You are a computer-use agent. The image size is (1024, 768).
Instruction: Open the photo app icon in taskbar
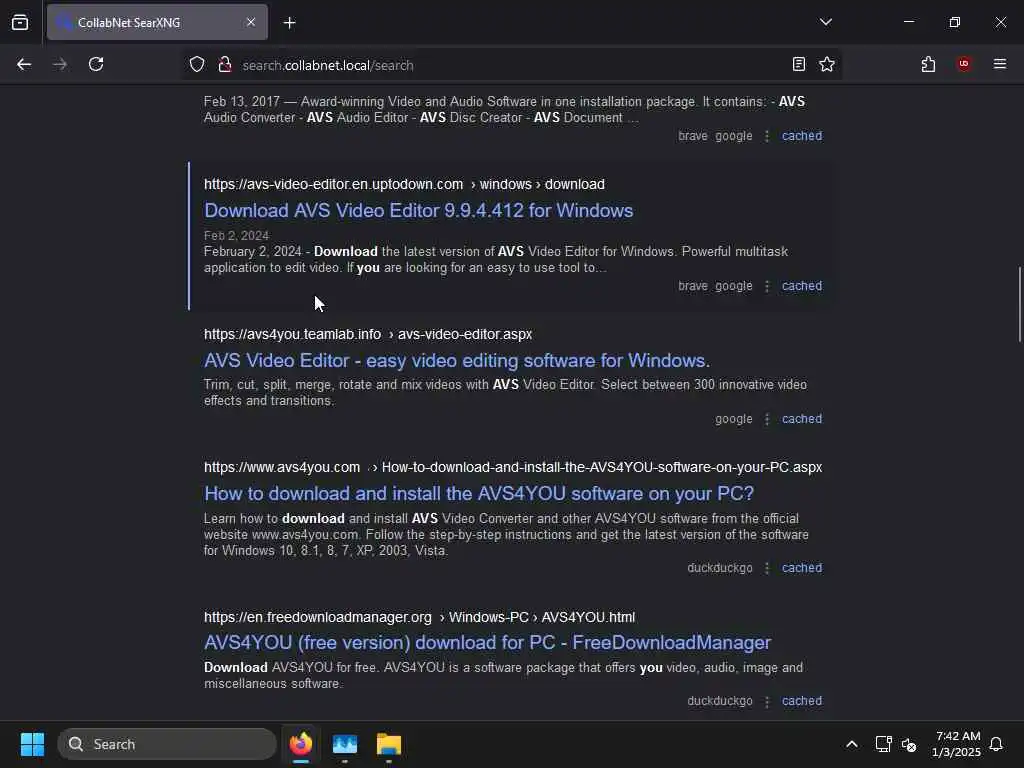(x=345, y=744)
